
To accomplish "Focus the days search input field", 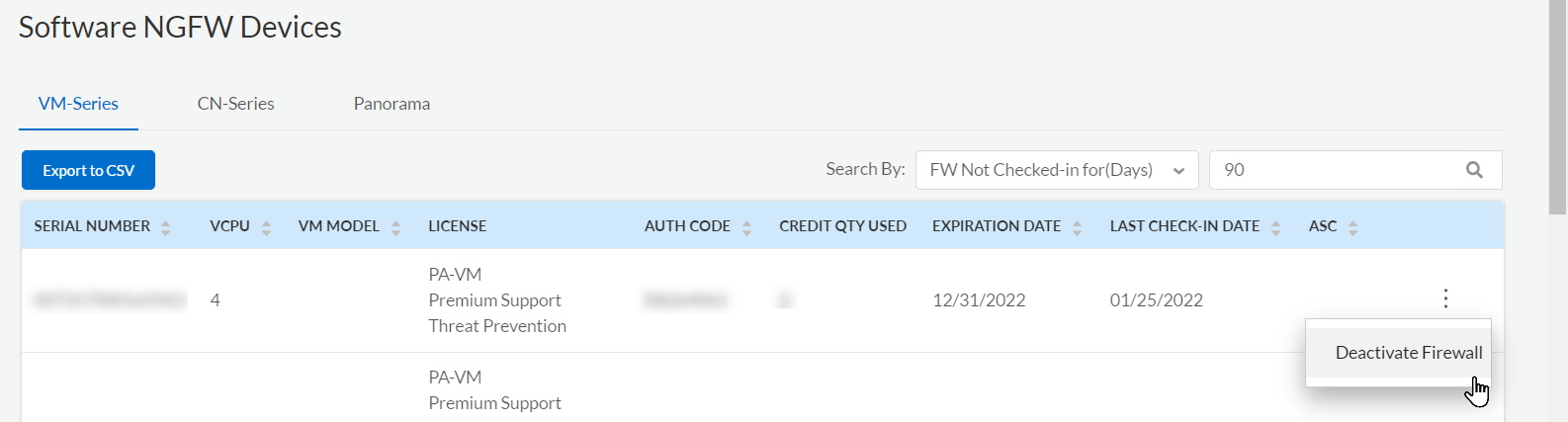I will point(1335,170).
